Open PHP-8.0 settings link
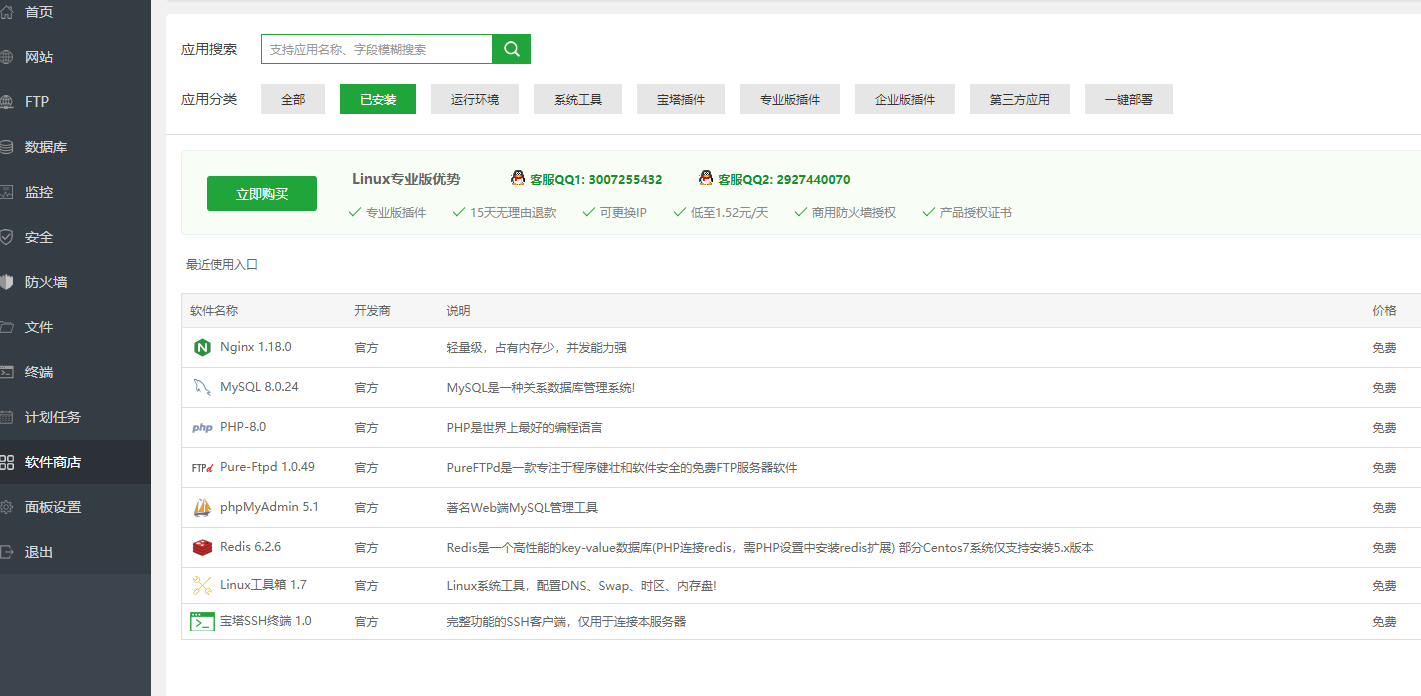The height and width of the screenshot is (696, 1421). tap(243, 427)
